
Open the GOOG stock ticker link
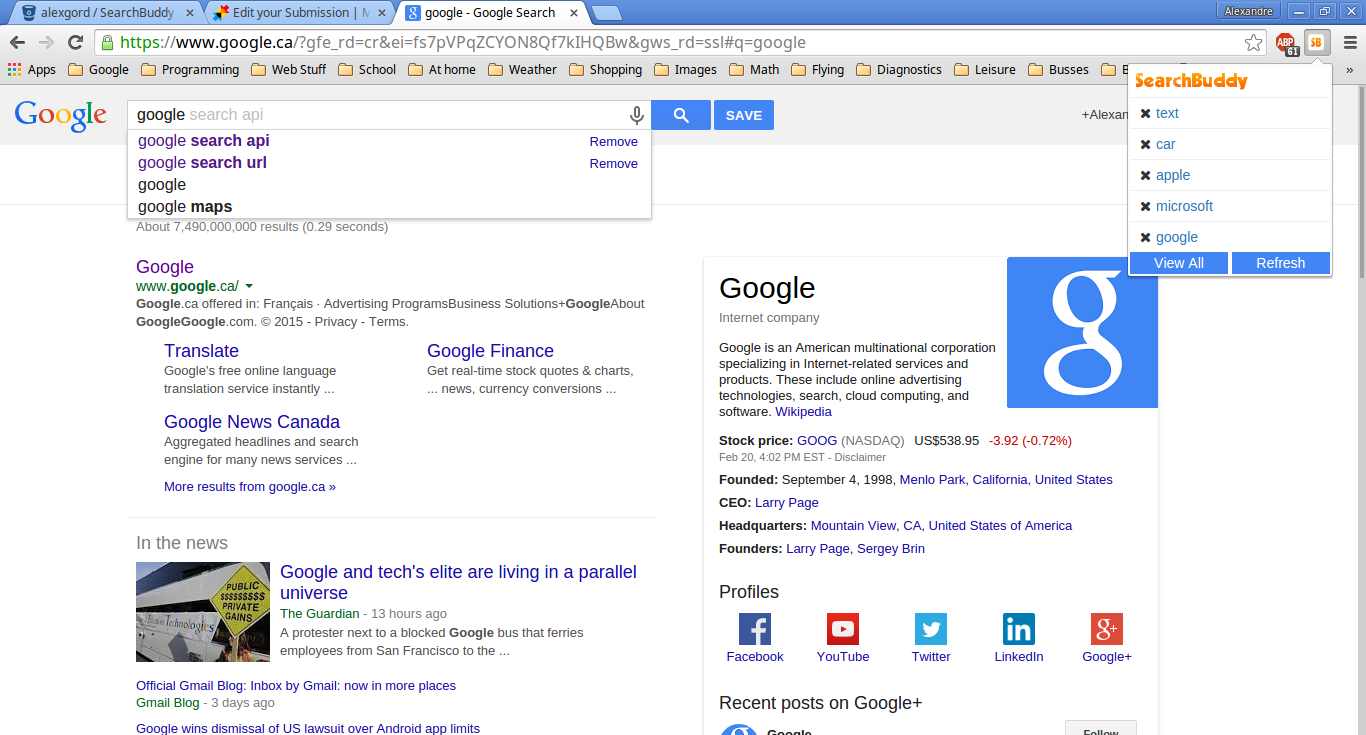click(x=817, y=440)
